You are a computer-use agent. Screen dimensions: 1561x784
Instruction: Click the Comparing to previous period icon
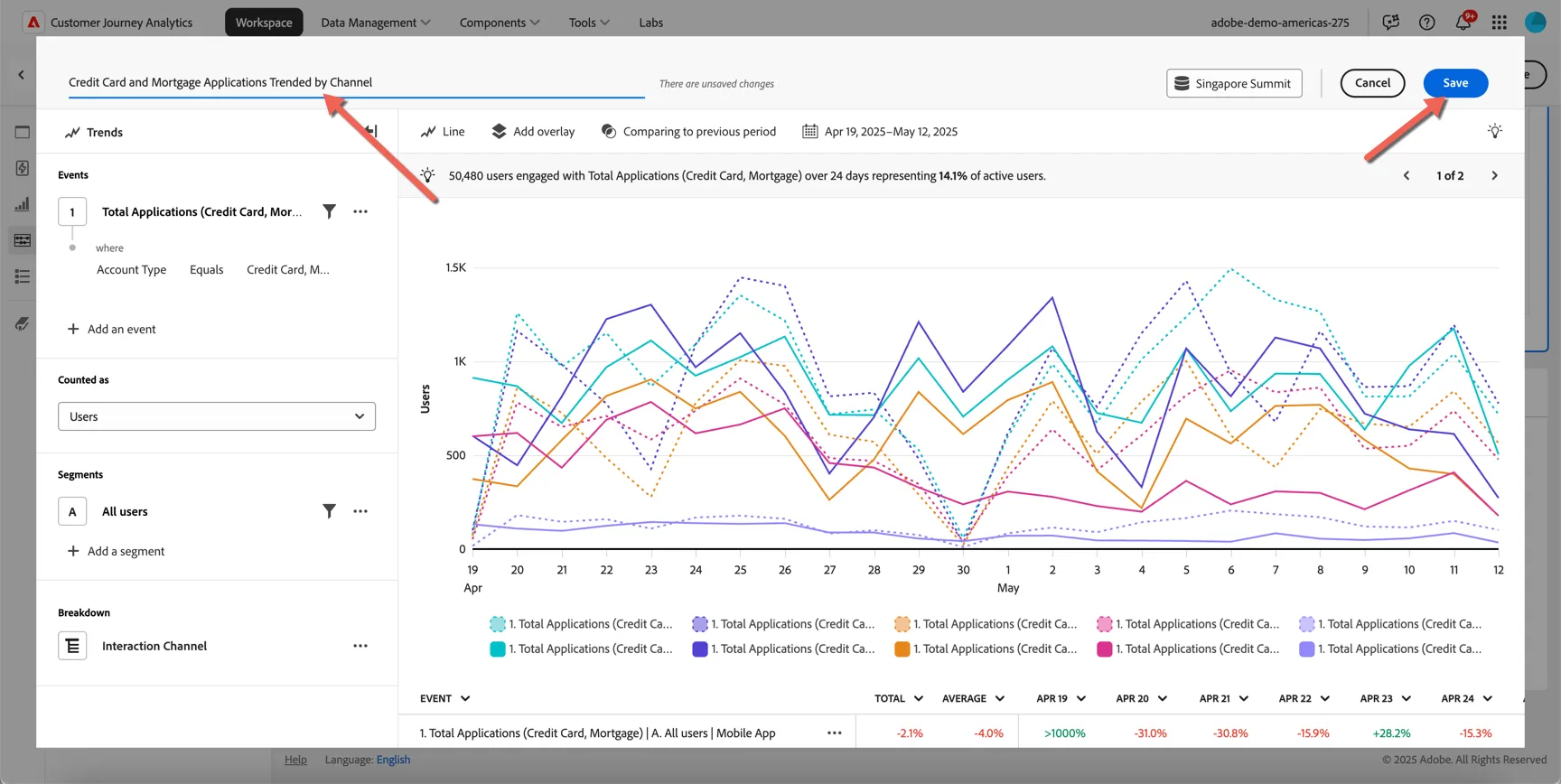coord(609,131)
